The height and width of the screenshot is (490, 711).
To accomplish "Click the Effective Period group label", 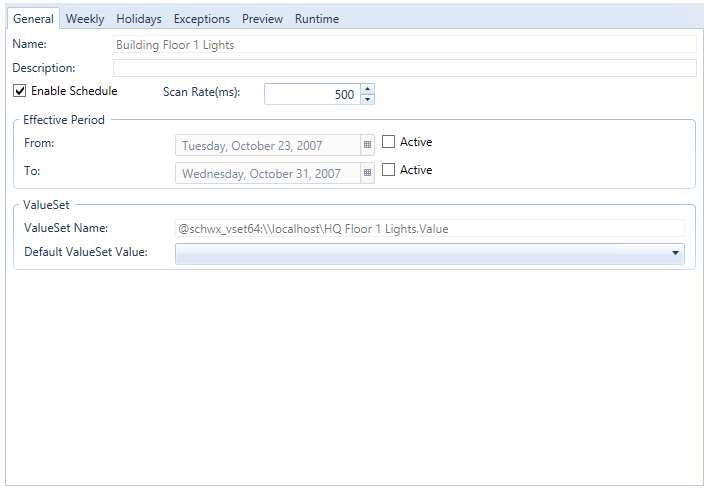I will point(64,120).
